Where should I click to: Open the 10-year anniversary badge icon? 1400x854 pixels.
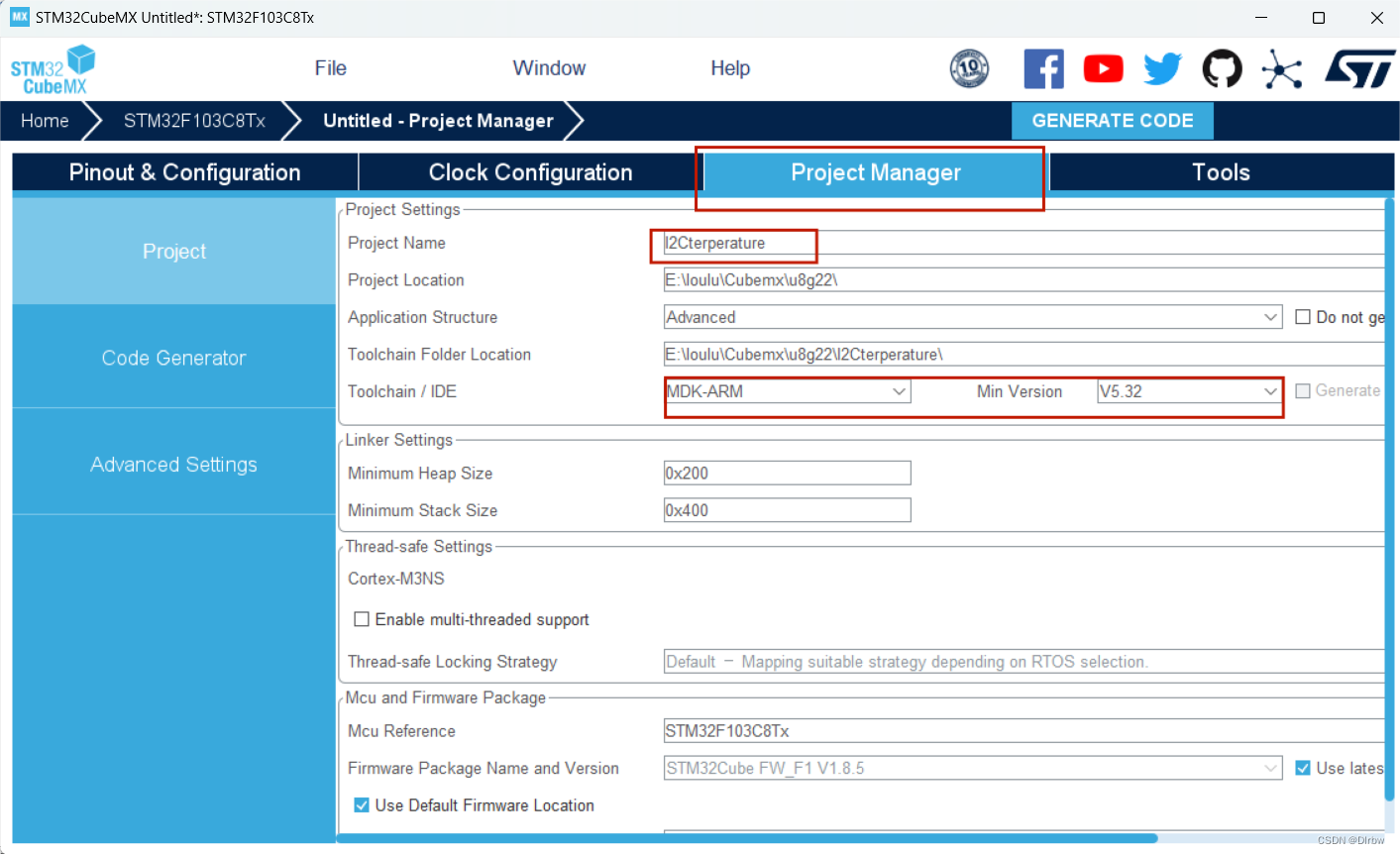(969, 68)
